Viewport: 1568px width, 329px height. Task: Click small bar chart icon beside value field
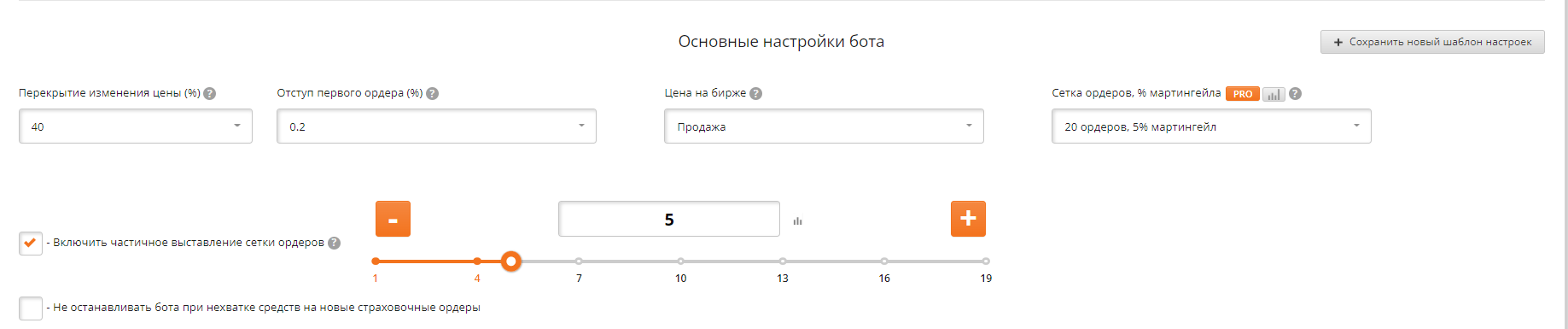coord(797,221)
